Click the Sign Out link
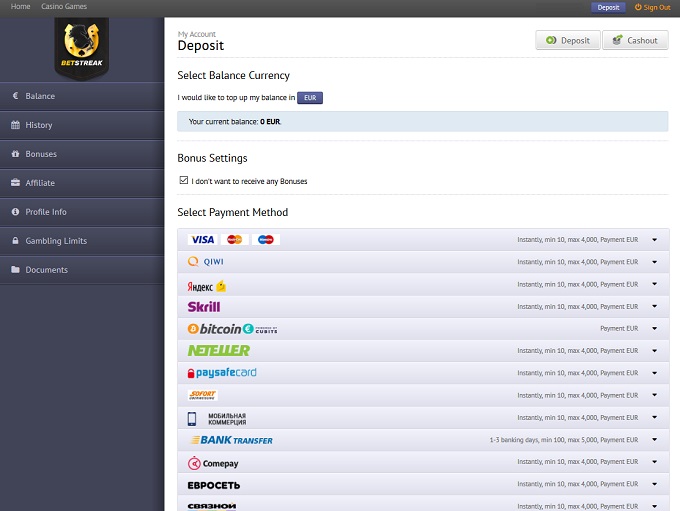680x511 pixels. [653, 7]
